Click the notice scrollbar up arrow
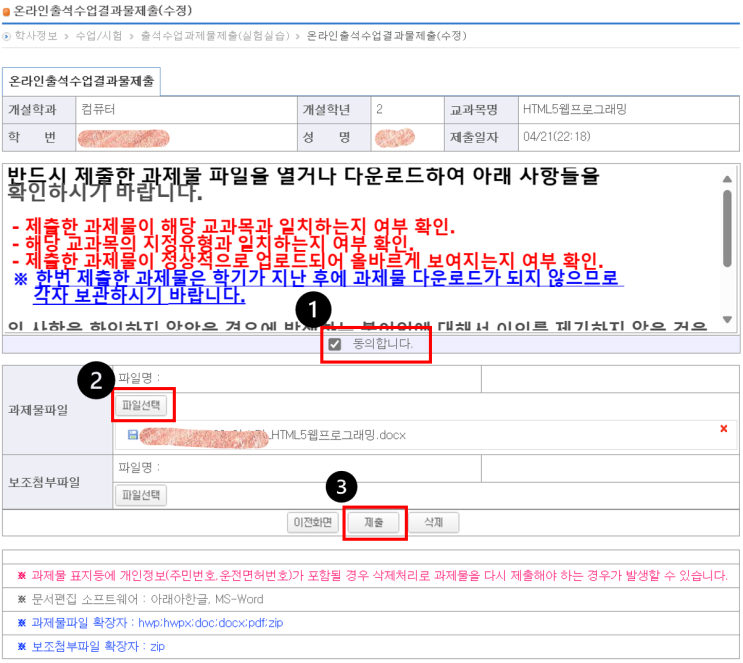 point(727,179)
